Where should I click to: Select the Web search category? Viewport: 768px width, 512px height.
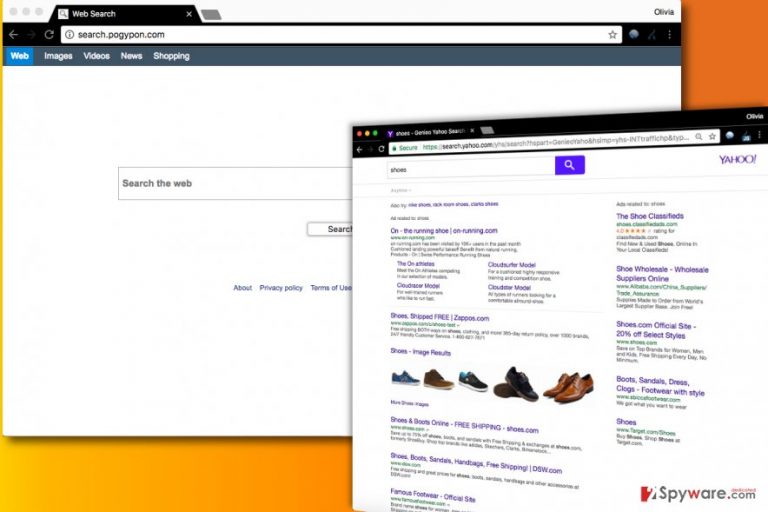pos(20,56)
